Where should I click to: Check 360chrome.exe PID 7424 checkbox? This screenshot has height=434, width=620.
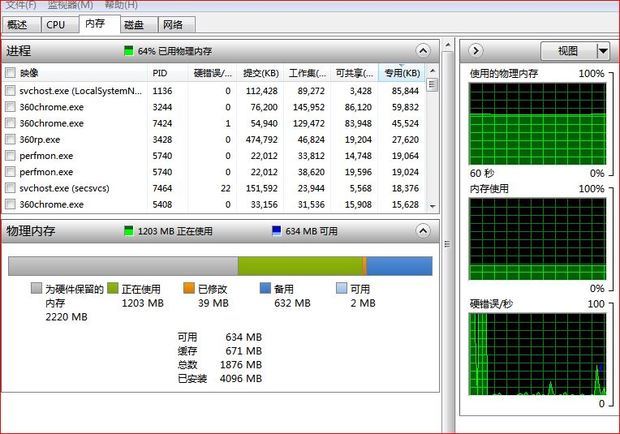tap(10, 123)
